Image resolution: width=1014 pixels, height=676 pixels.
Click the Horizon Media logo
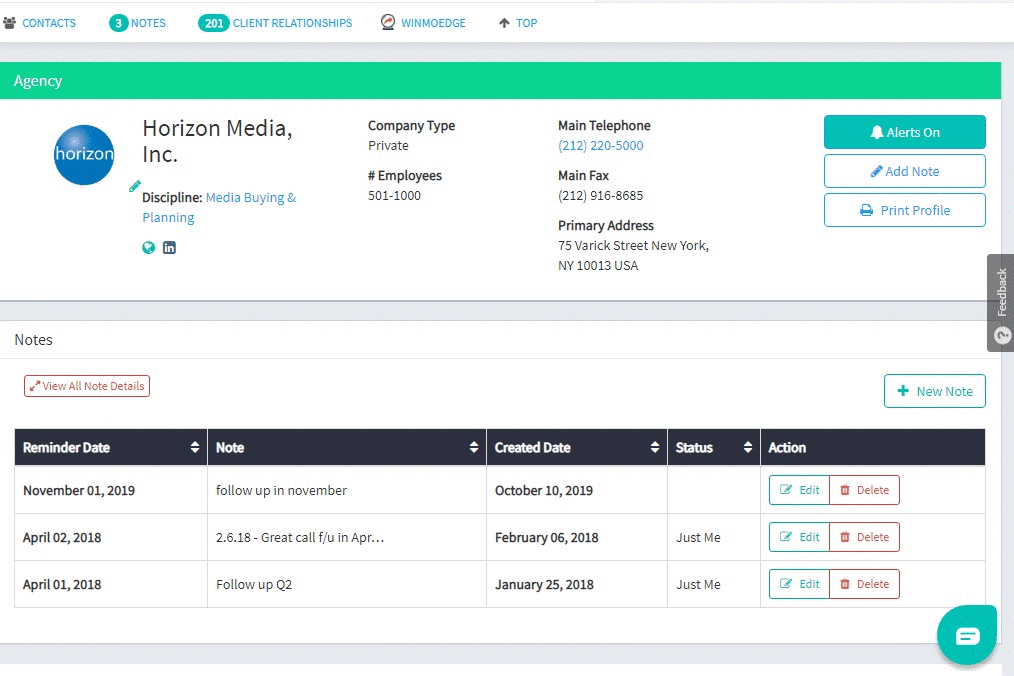[84, 155]
